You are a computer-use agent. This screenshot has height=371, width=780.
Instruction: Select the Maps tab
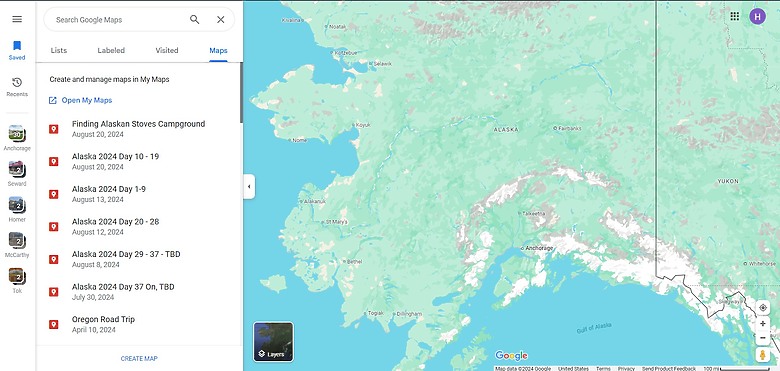(x=218, y=50)
